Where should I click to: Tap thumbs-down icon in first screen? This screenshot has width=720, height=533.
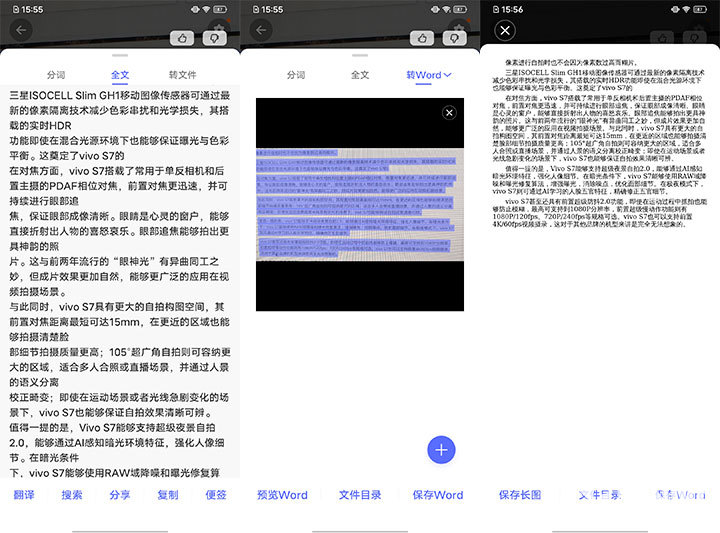coord(214,38)
